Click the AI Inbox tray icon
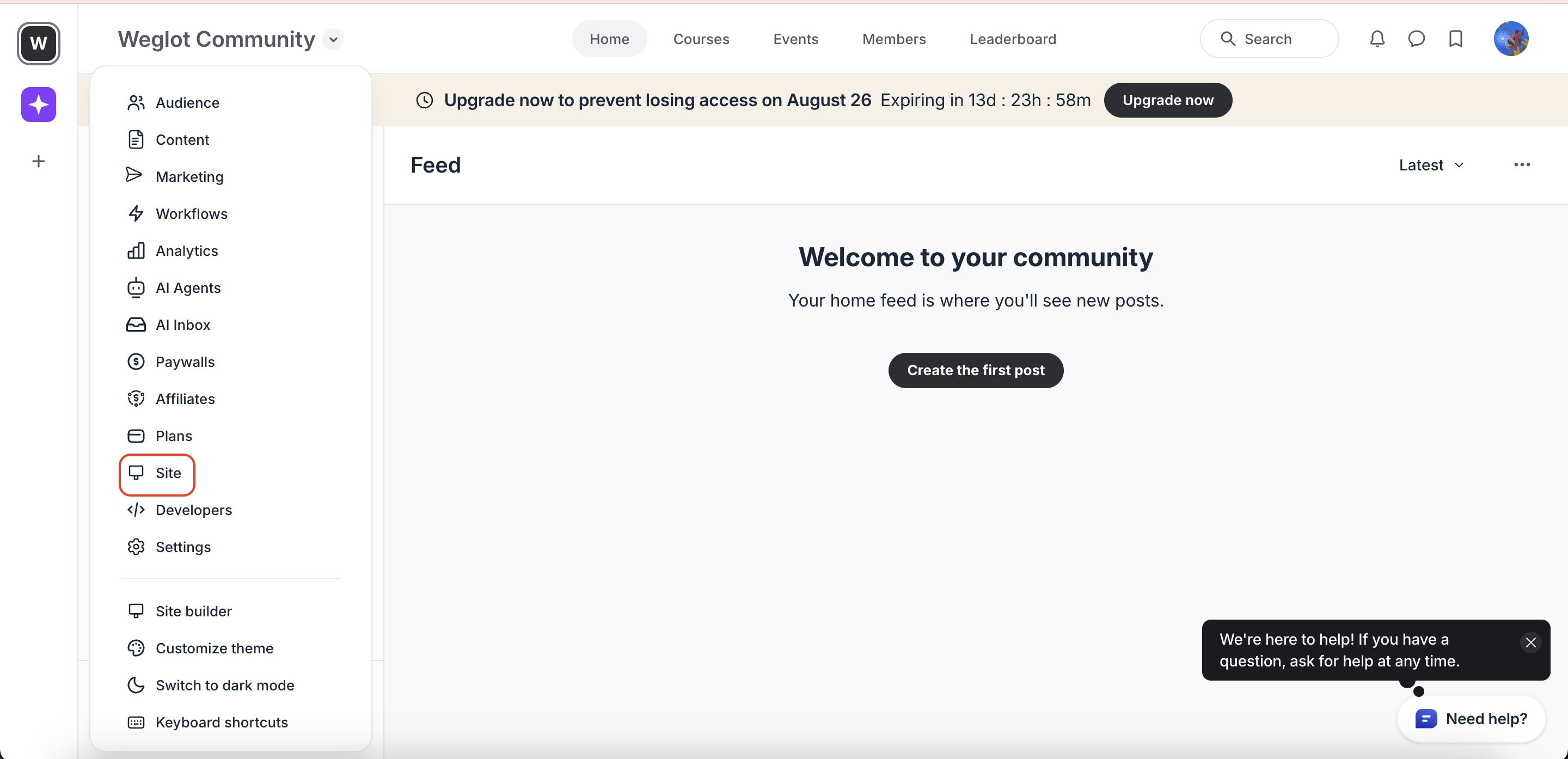Screen dimensions: 1568x759 [136, 325]
